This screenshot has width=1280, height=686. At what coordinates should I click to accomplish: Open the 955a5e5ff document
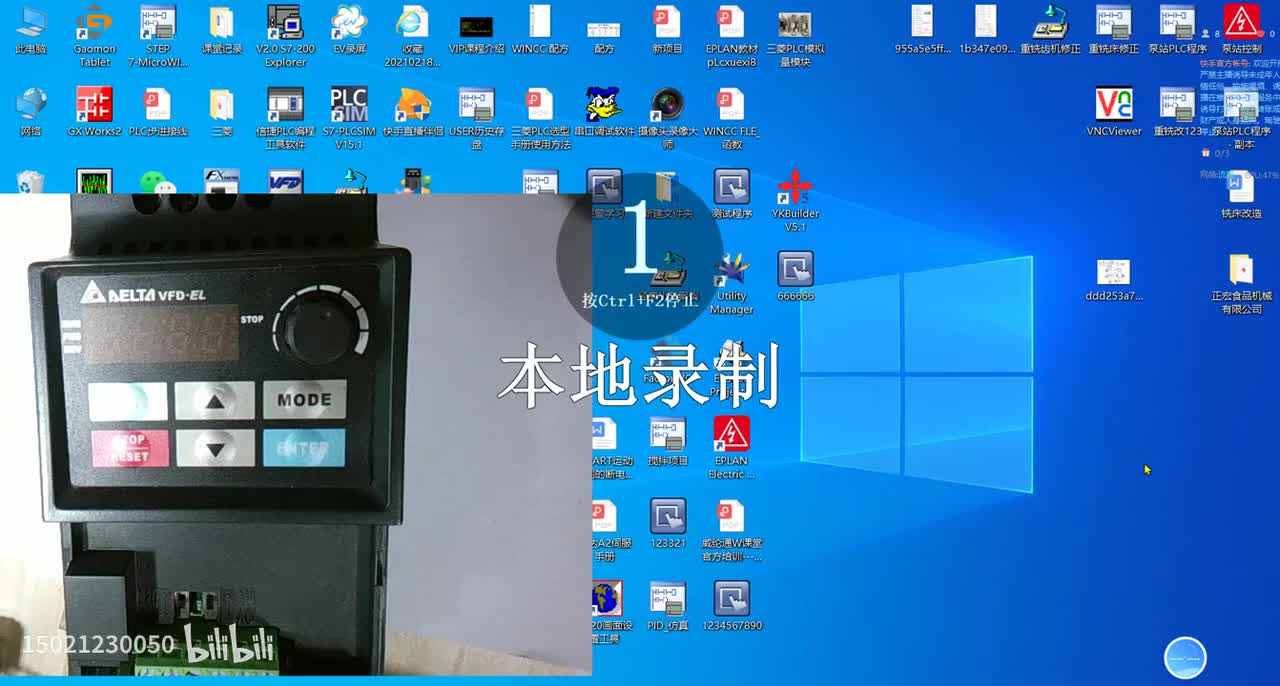[x=922, y=30]
